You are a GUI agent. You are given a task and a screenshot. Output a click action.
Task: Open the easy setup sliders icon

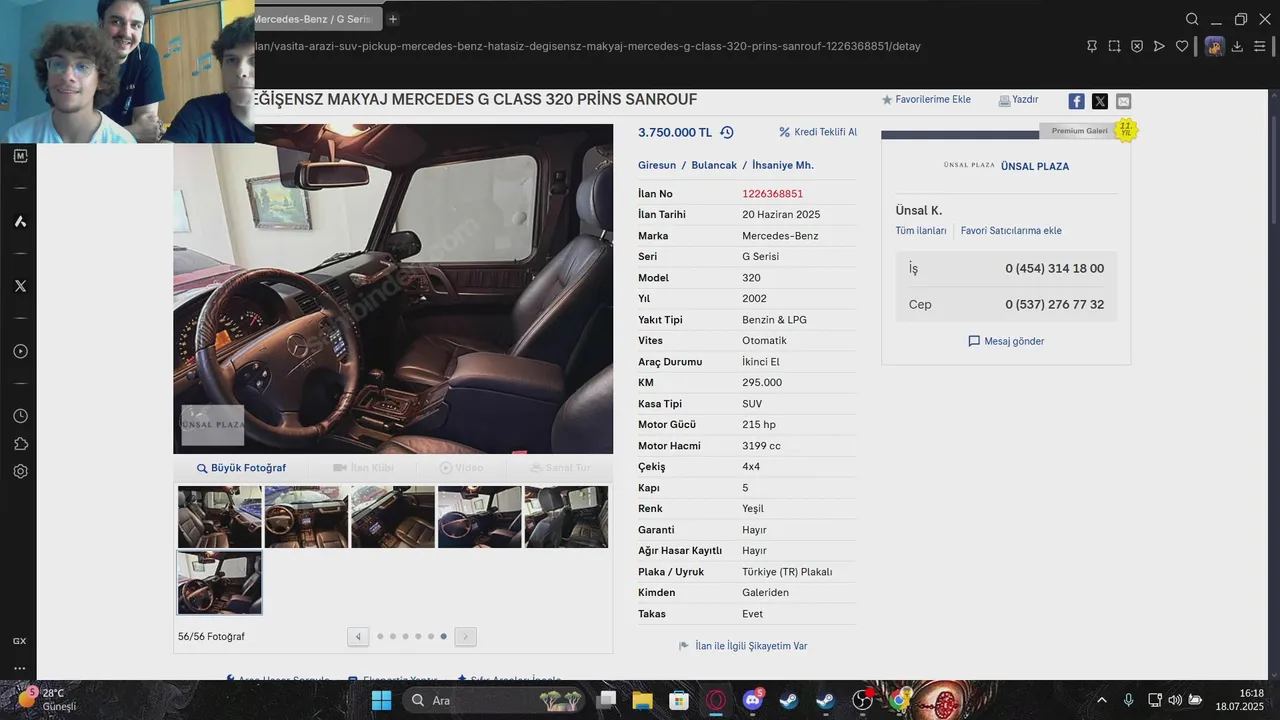click(x=1260, y=46)
